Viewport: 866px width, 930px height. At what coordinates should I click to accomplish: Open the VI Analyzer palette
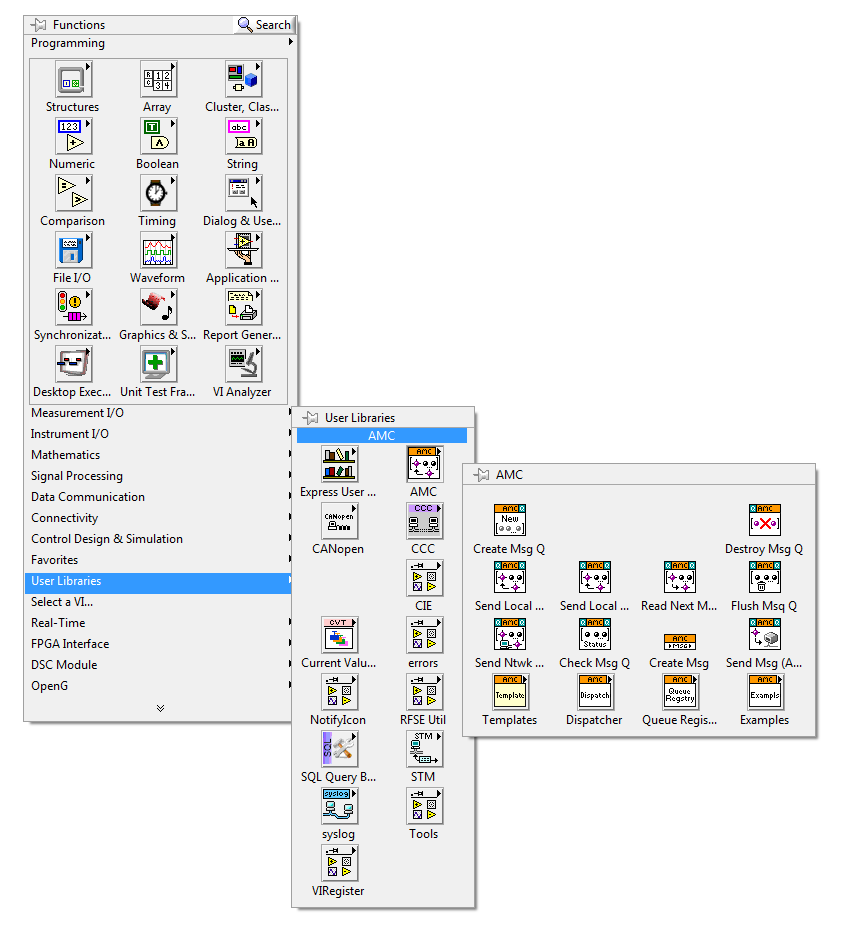click(x=243, y=364)
